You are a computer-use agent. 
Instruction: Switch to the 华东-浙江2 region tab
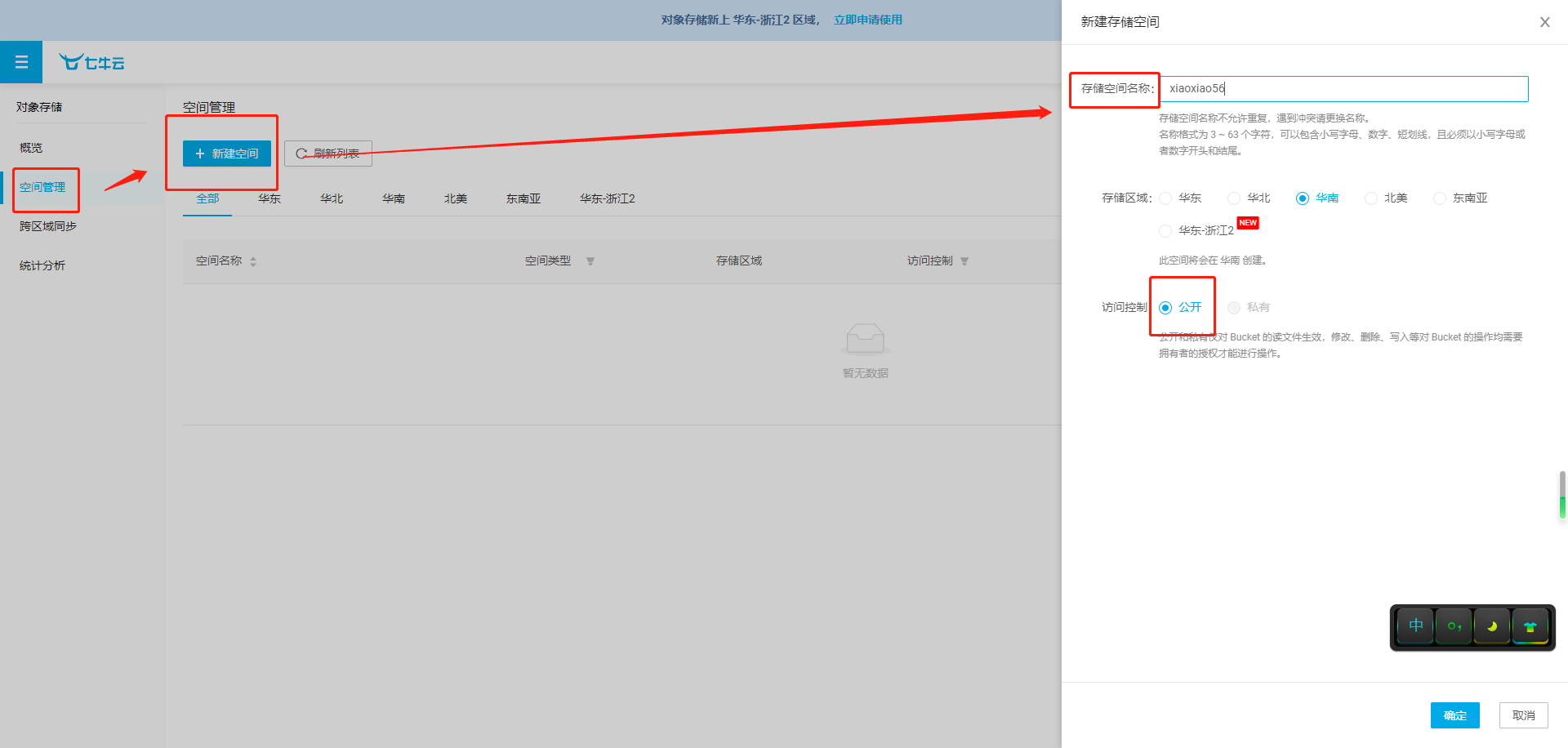(x=608, y=198)
